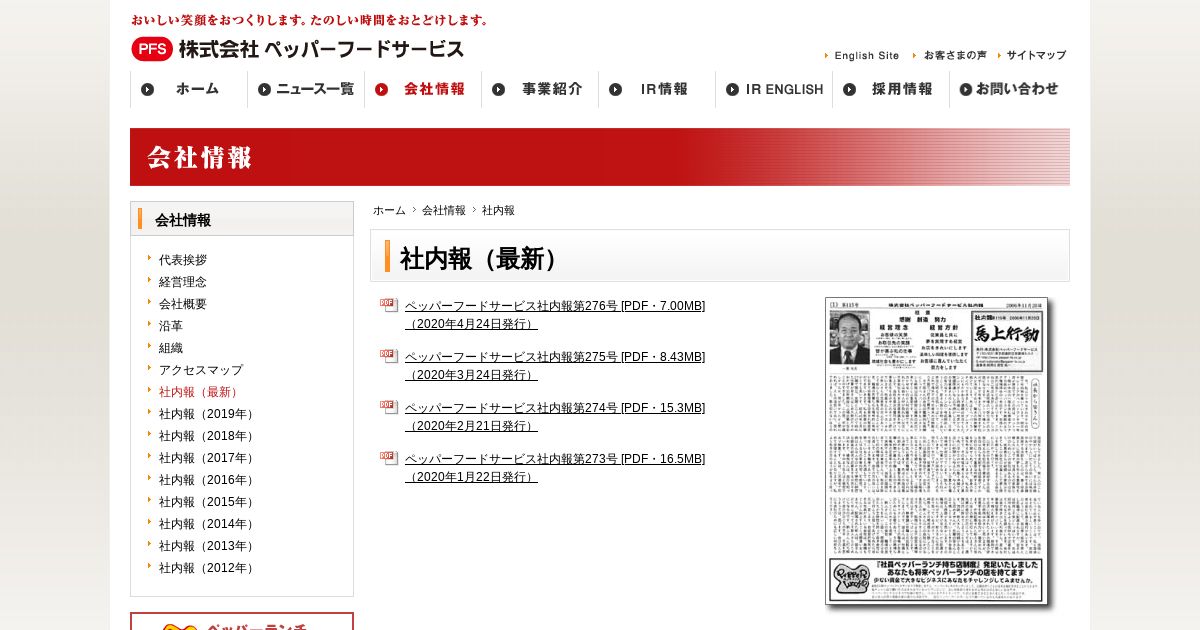
Task: Open 社内報（2017年） in sidebar
Action: tap(208, 458)
